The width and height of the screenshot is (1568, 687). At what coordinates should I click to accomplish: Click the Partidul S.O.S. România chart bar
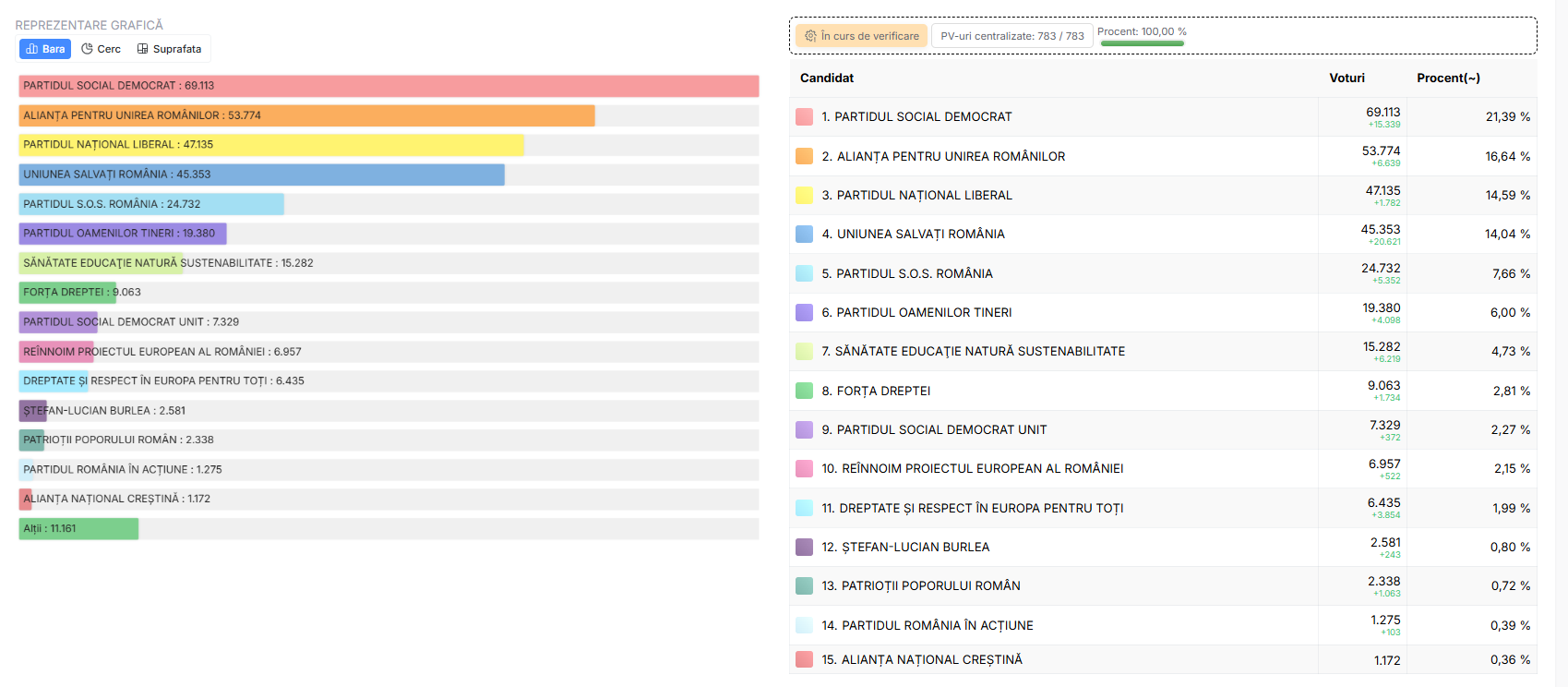(x=151, y=204)
